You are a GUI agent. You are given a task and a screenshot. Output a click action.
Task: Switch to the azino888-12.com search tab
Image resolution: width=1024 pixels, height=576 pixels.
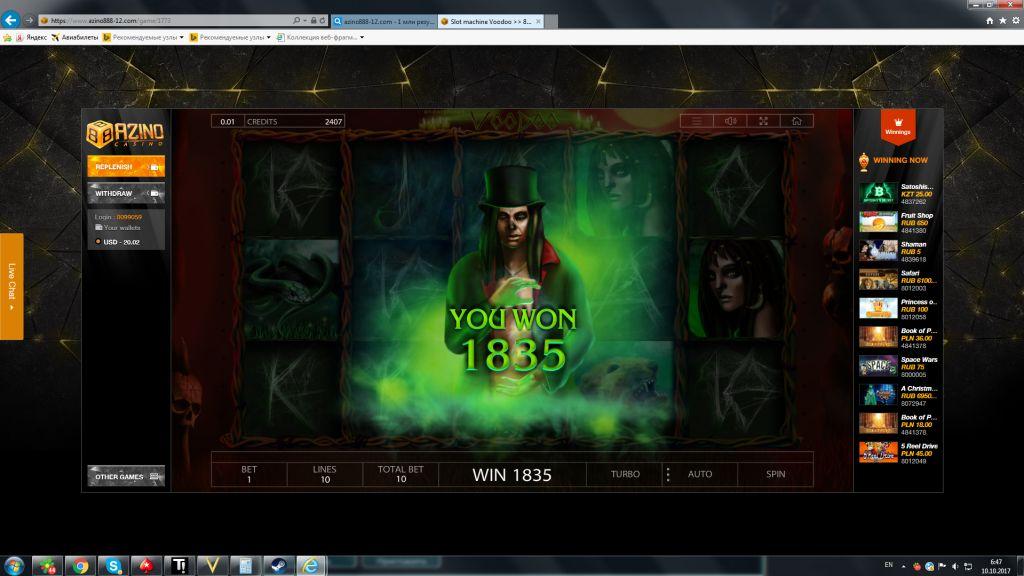[x=384, y=22]
